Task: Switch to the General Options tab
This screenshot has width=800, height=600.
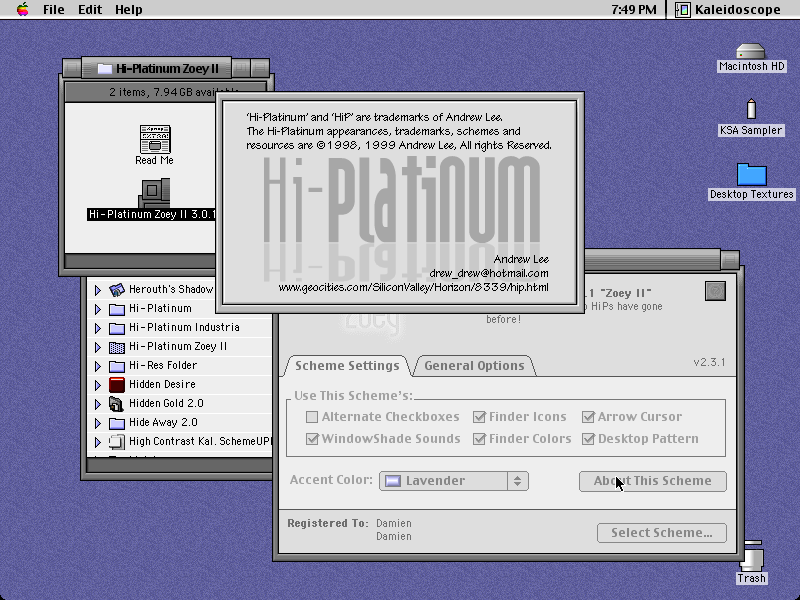Action: pos(474,366)
